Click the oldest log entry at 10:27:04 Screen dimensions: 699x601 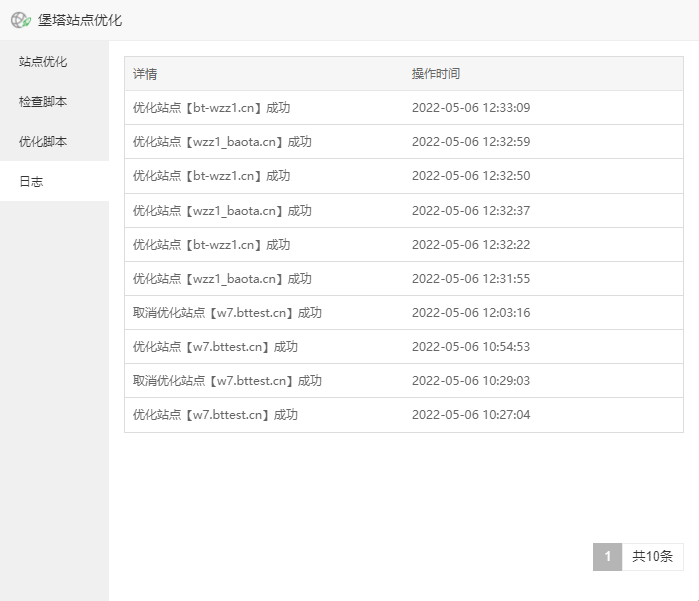pos(404,415)
